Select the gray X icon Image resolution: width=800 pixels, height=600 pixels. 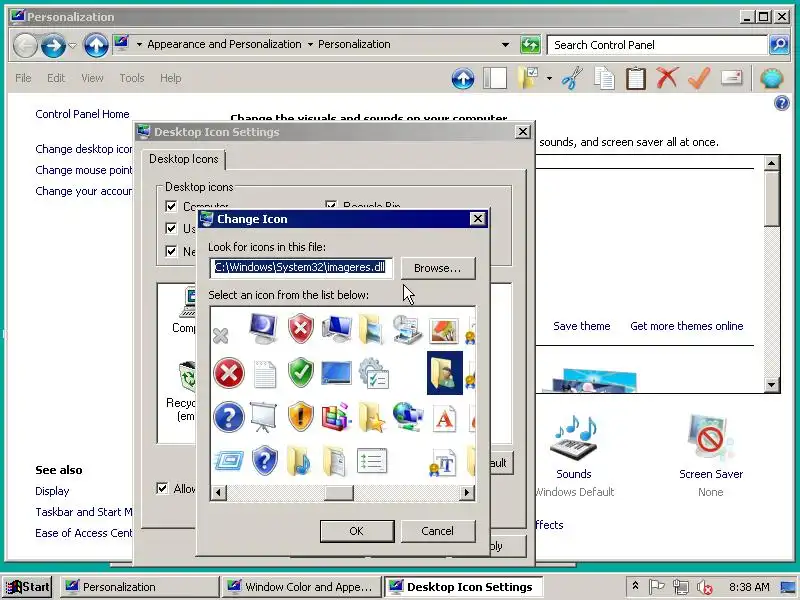[220, 336]
